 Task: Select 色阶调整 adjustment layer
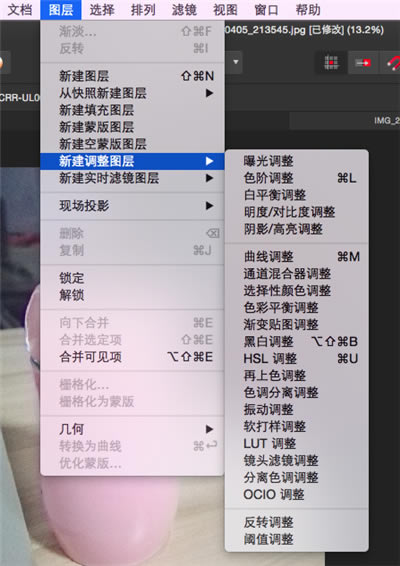pos(296,178)
